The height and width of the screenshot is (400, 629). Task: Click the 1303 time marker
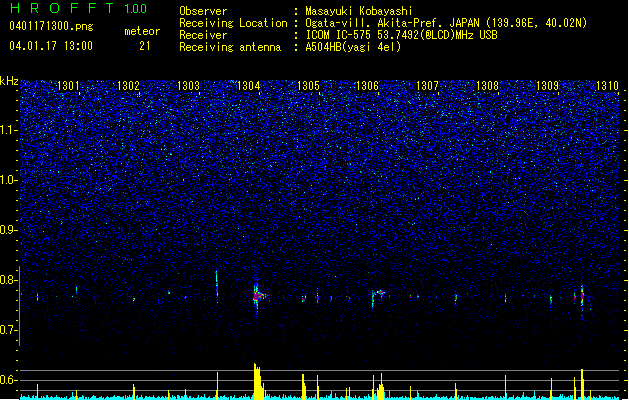point(188,86)
